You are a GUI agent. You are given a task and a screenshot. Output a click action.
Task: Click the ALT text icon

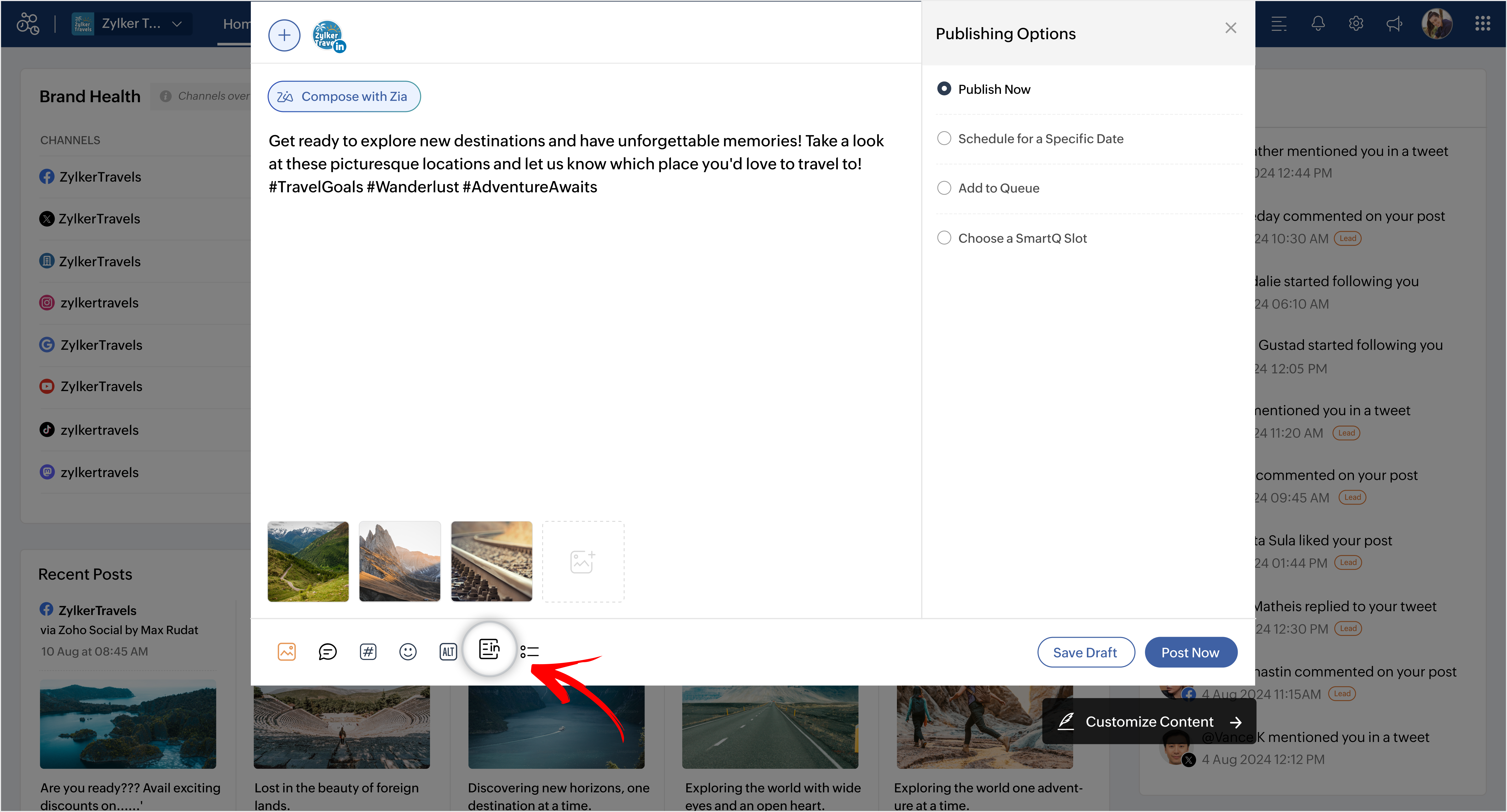point(448,652)
